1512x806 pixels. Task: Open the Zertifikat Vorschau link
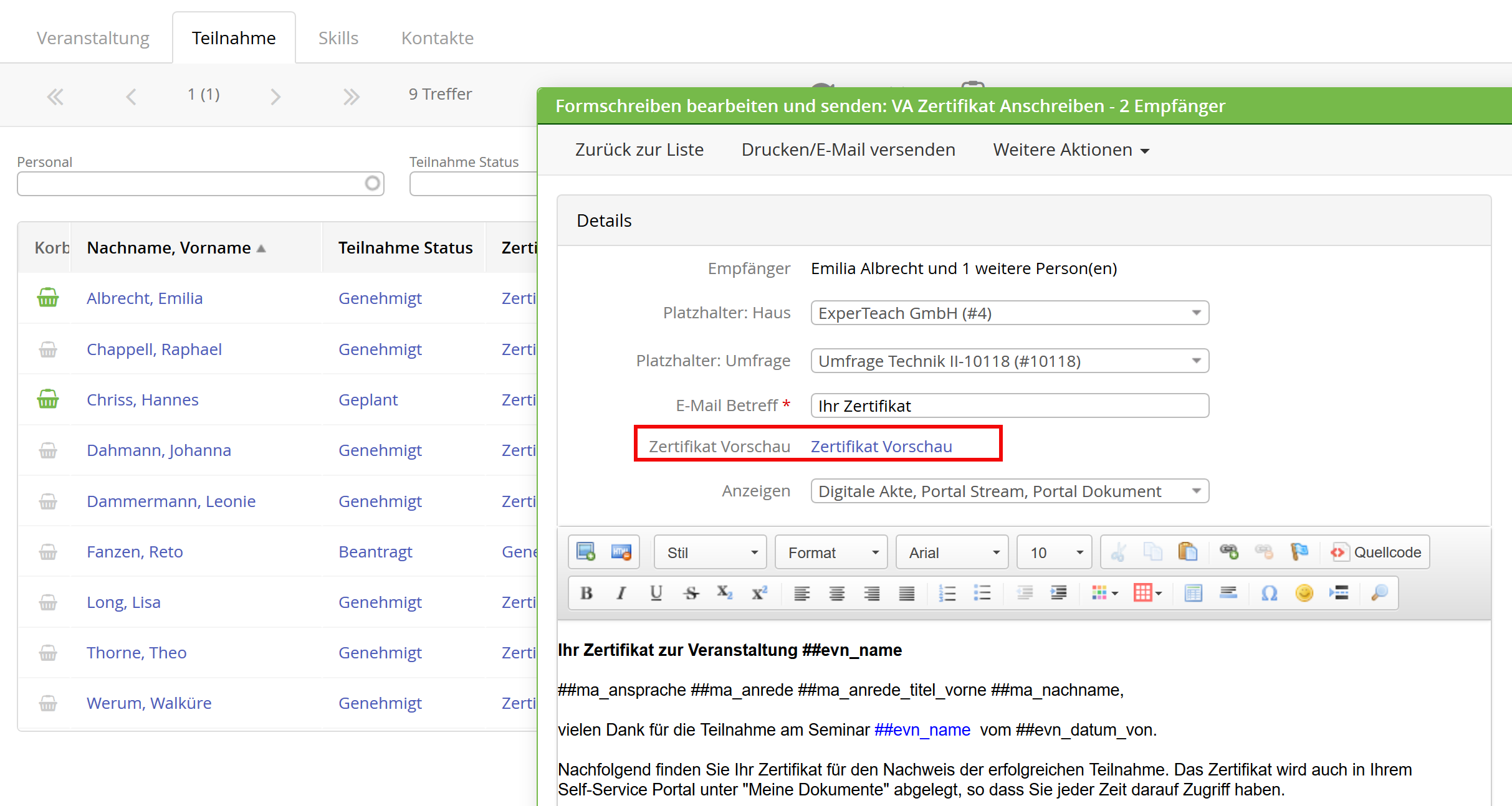click(x=881, y=446)
